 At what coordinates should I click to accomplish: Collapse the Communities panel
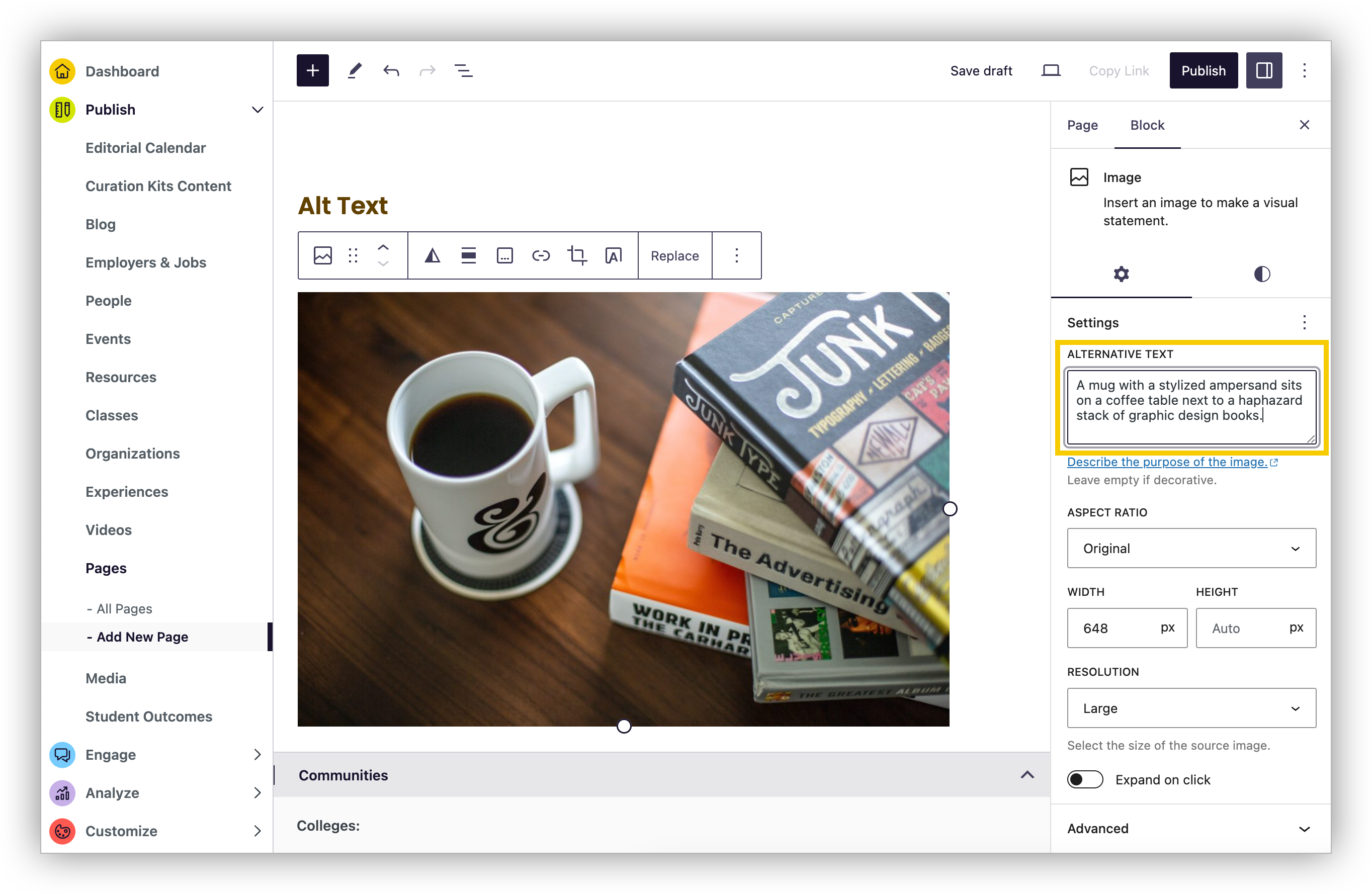[x=1026, y=775]
